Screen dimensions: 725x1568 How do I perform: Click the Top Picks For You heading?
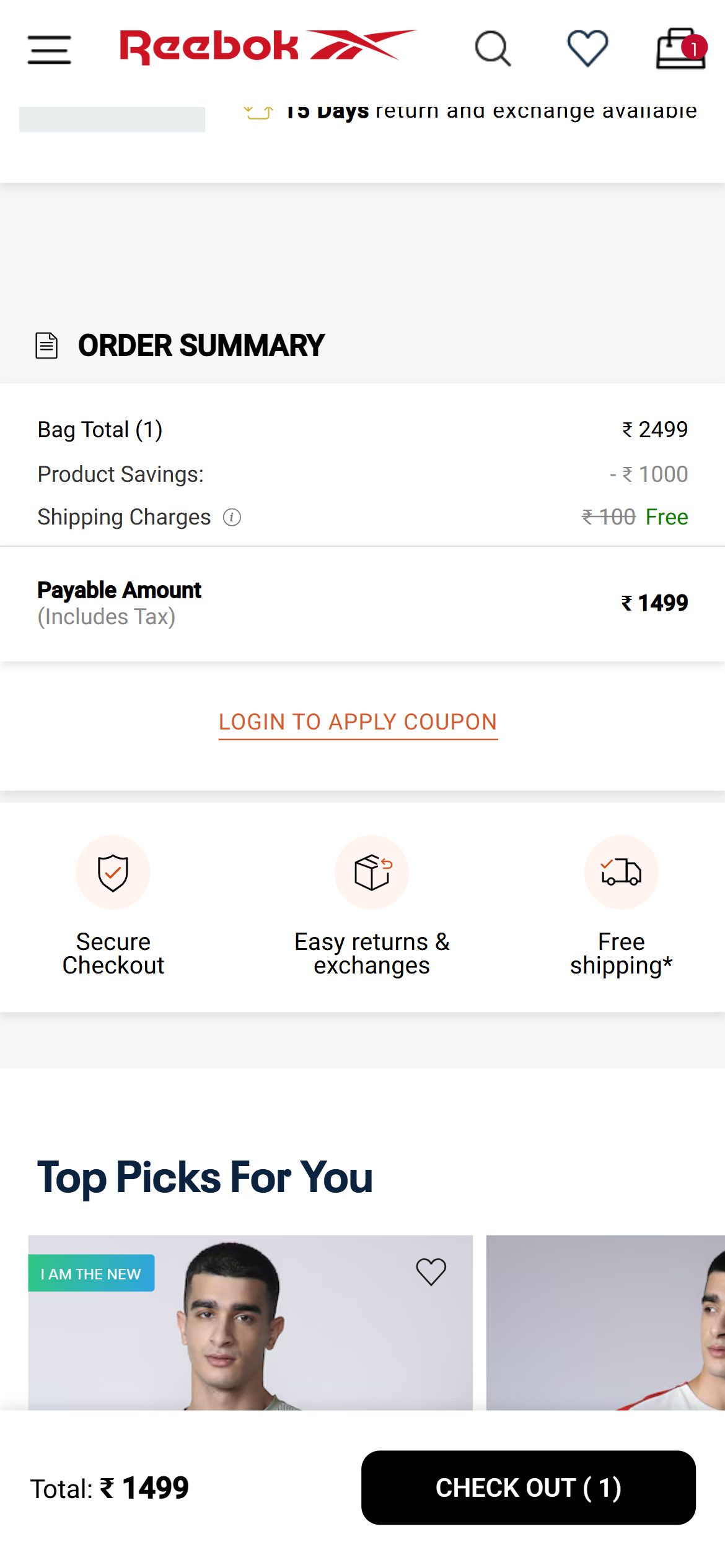click(x=205, y=1177)
